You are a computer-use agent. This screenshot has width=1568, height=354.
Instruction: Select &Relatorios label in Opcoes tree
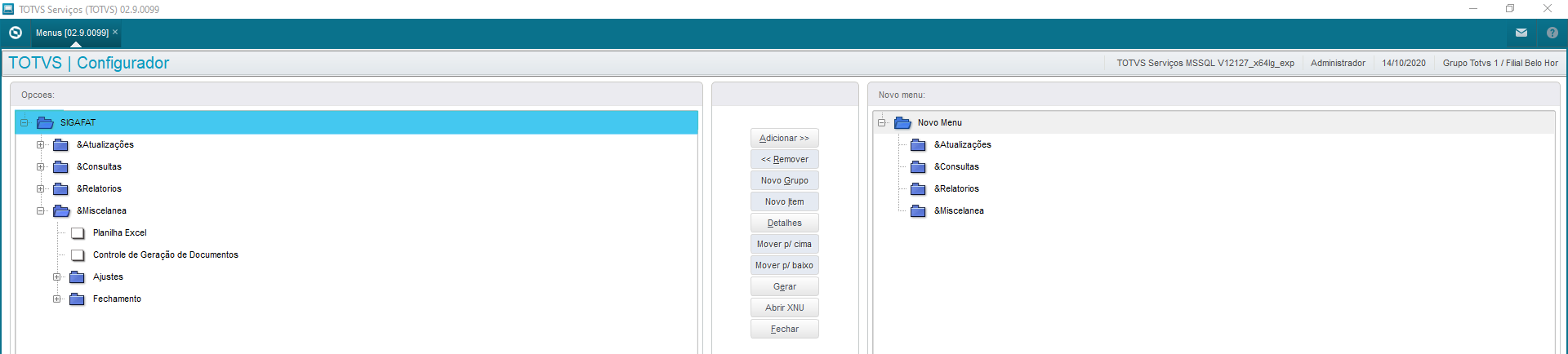99,188
